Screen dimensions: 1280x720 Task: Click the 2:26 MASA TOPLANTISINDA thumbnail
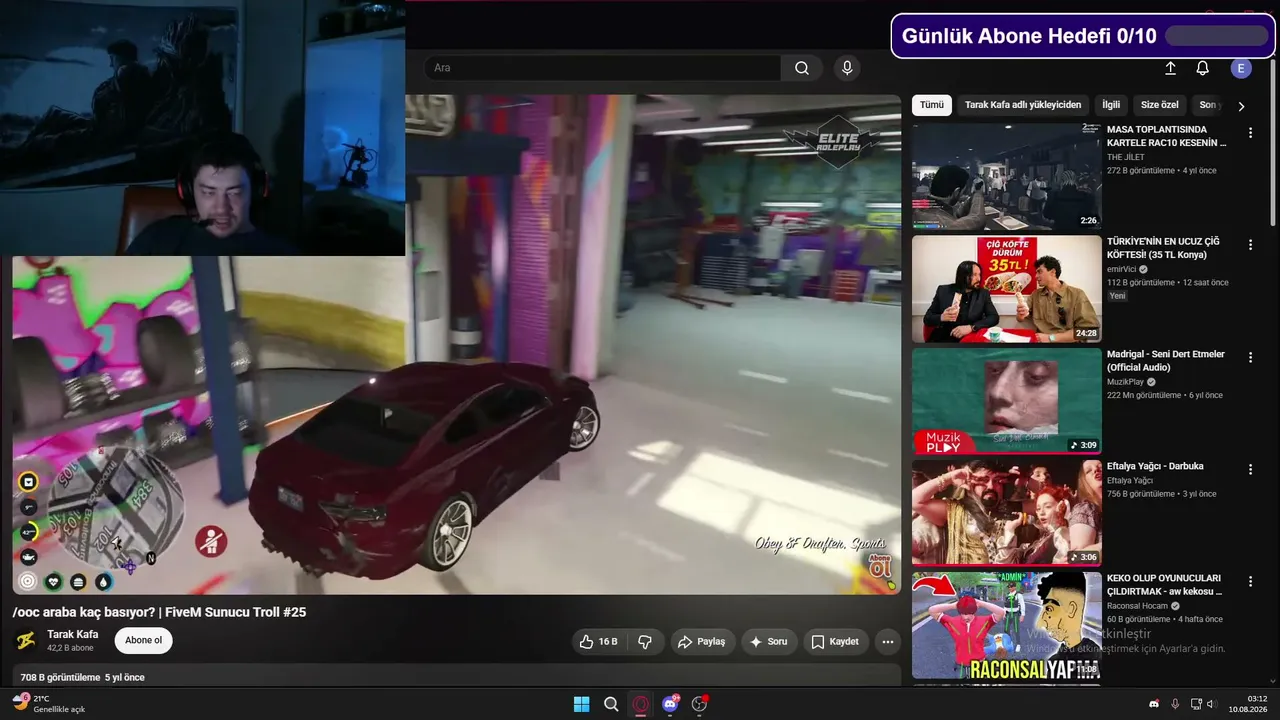(x=1006, y=177)
